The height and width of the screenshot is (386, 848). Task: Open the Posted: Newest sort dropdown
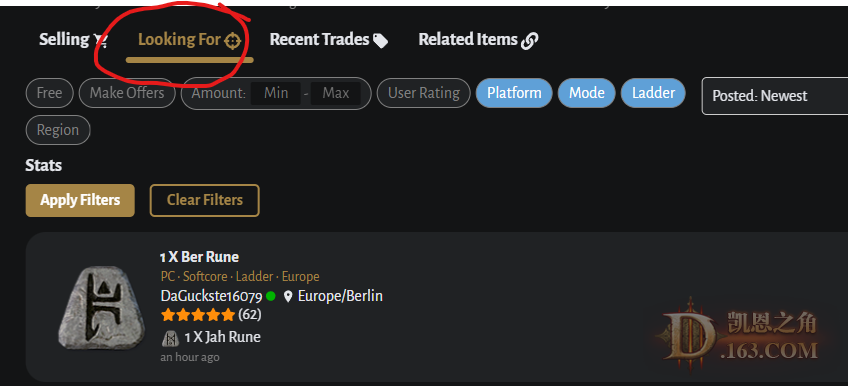coord(774,96)
